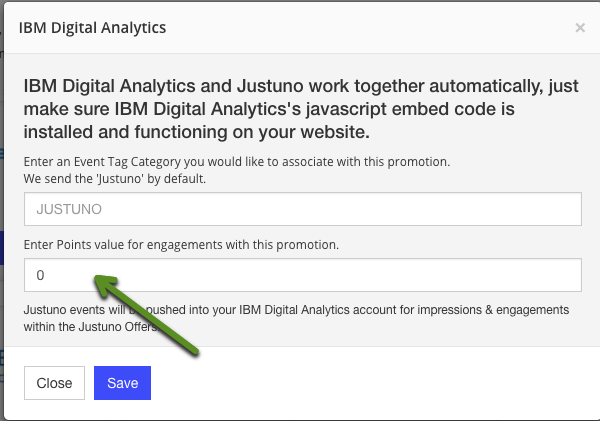Focus the Event Tag Category input field
600x421 pixels.
(x=303, y=210)
